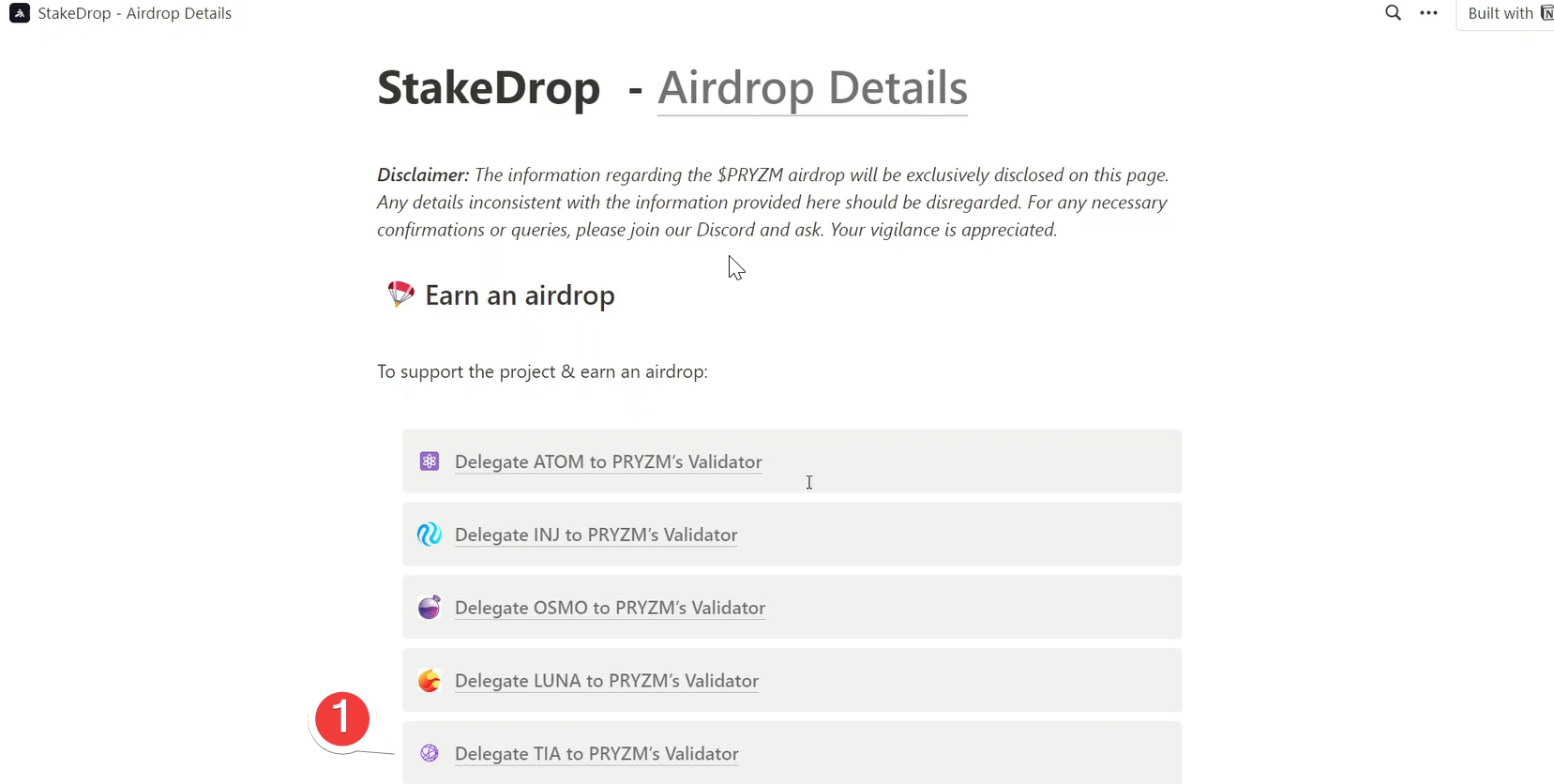Click the Airdrop Details title link
The height and width of the screenshot is (784, 1554).
[x=812, y=88]
